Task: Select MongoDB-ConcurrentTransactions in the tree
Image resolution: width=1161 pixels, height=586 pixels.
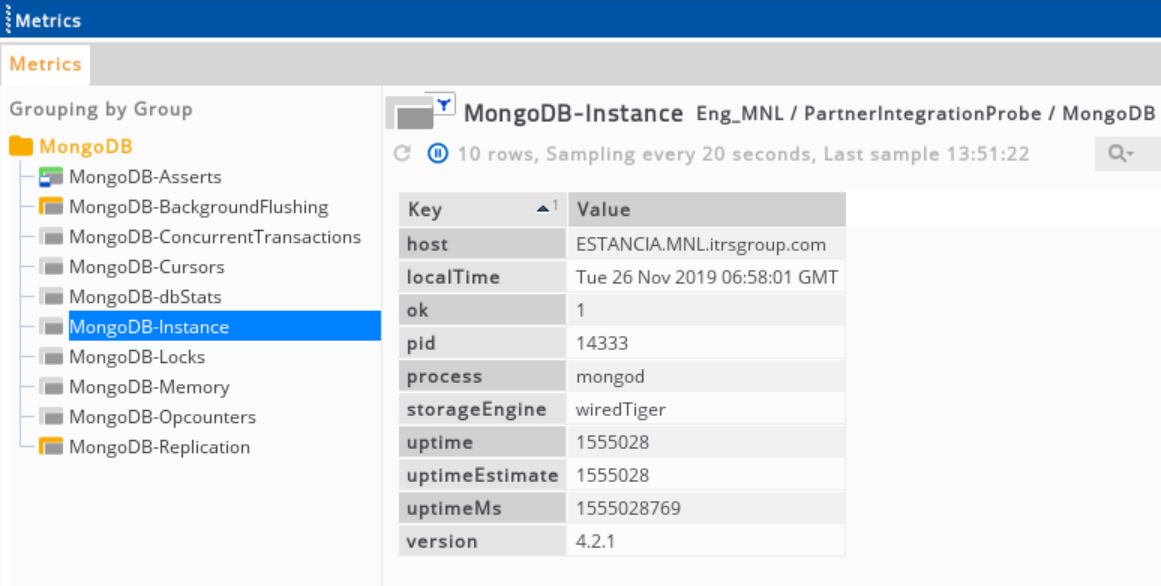Action: click(x=214, y=238)
